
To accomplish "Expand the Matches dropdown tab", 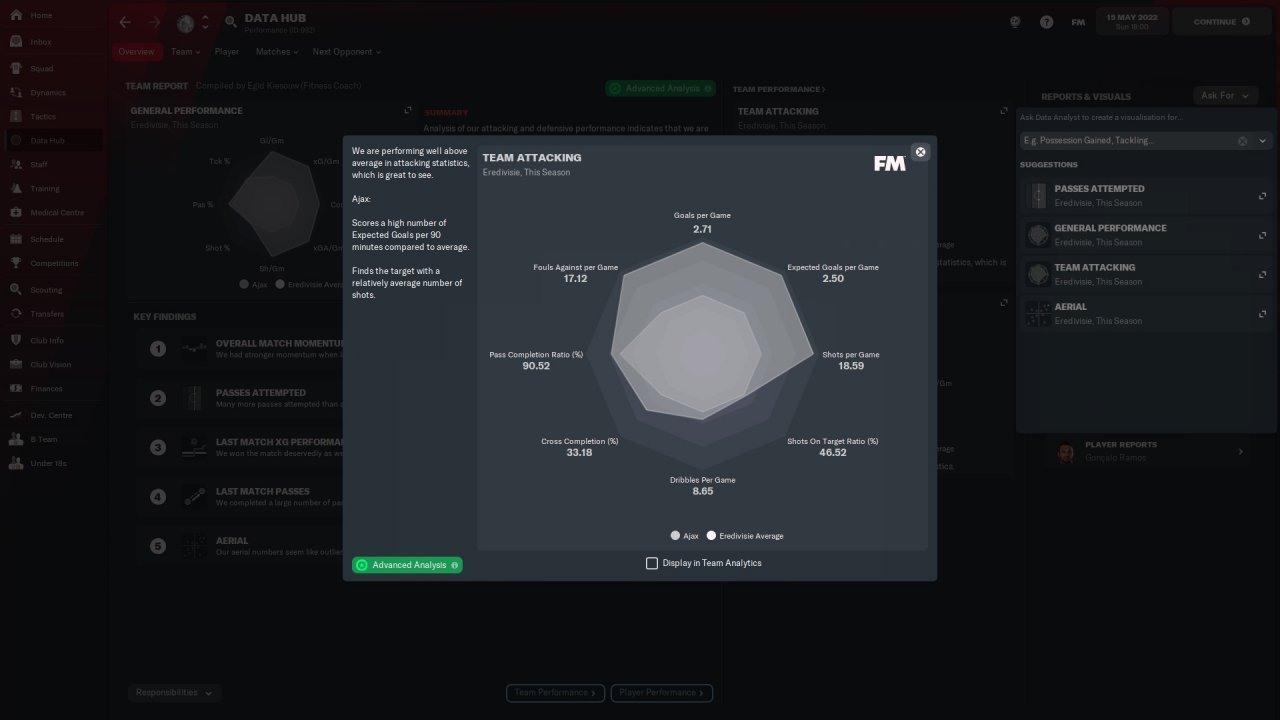I will 276,52.
